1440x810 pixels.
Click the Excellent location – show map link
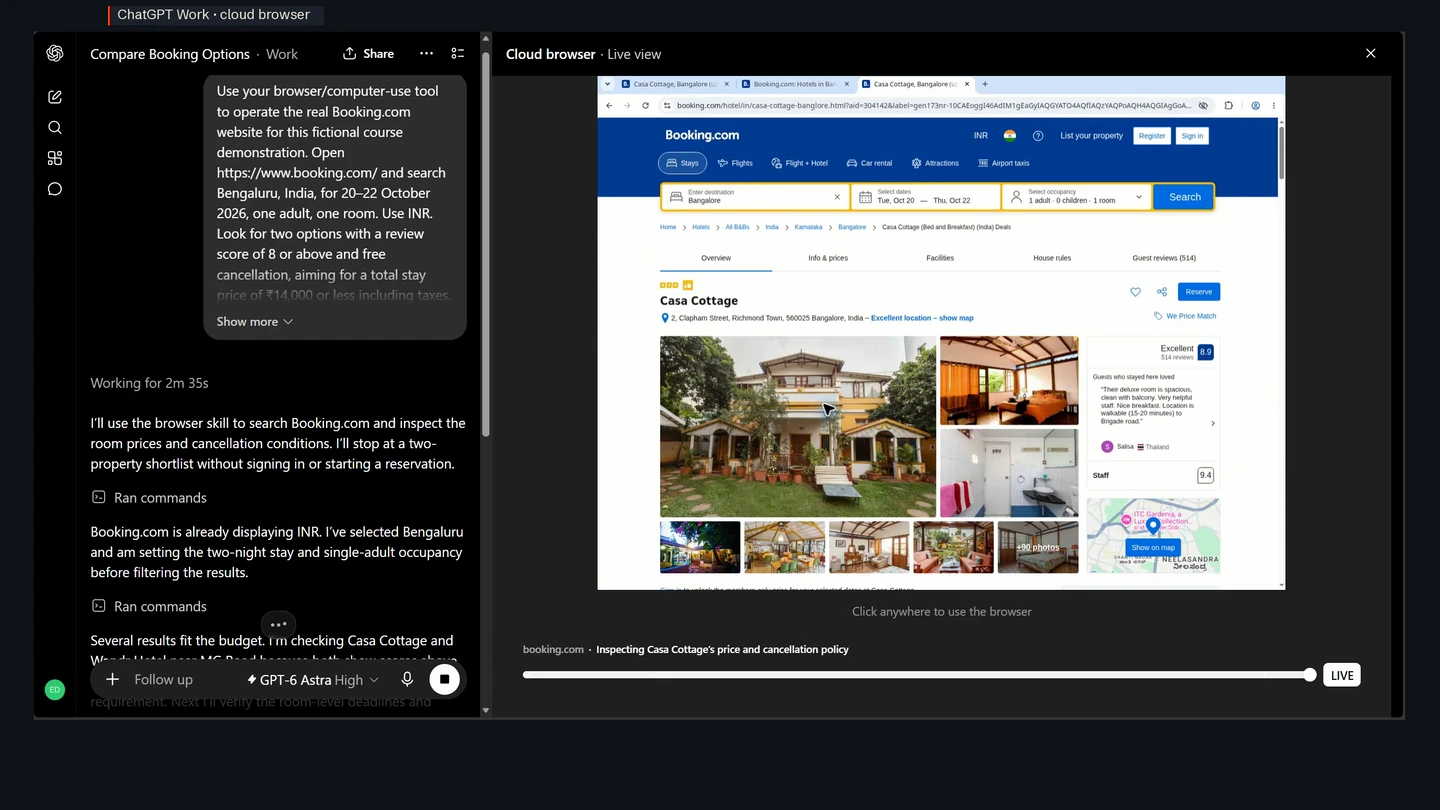tap(922, 318)
